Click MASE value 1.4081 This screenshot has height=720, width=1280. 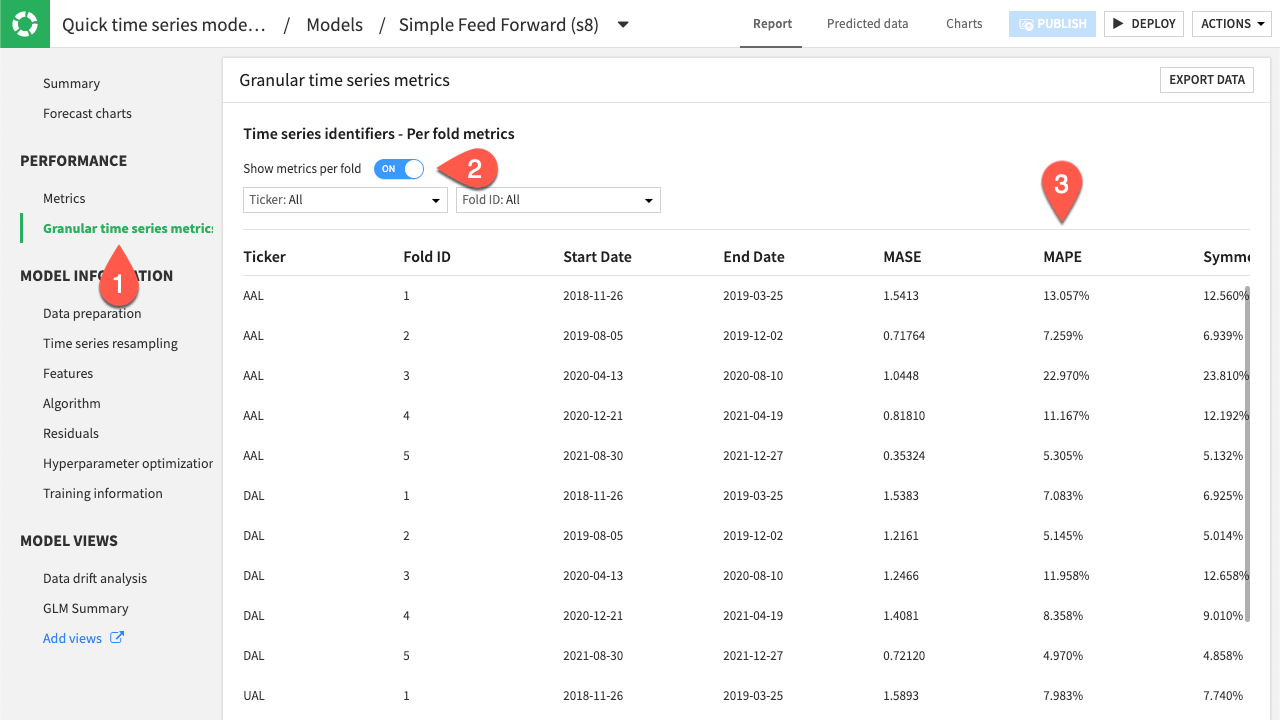(901, 616)
